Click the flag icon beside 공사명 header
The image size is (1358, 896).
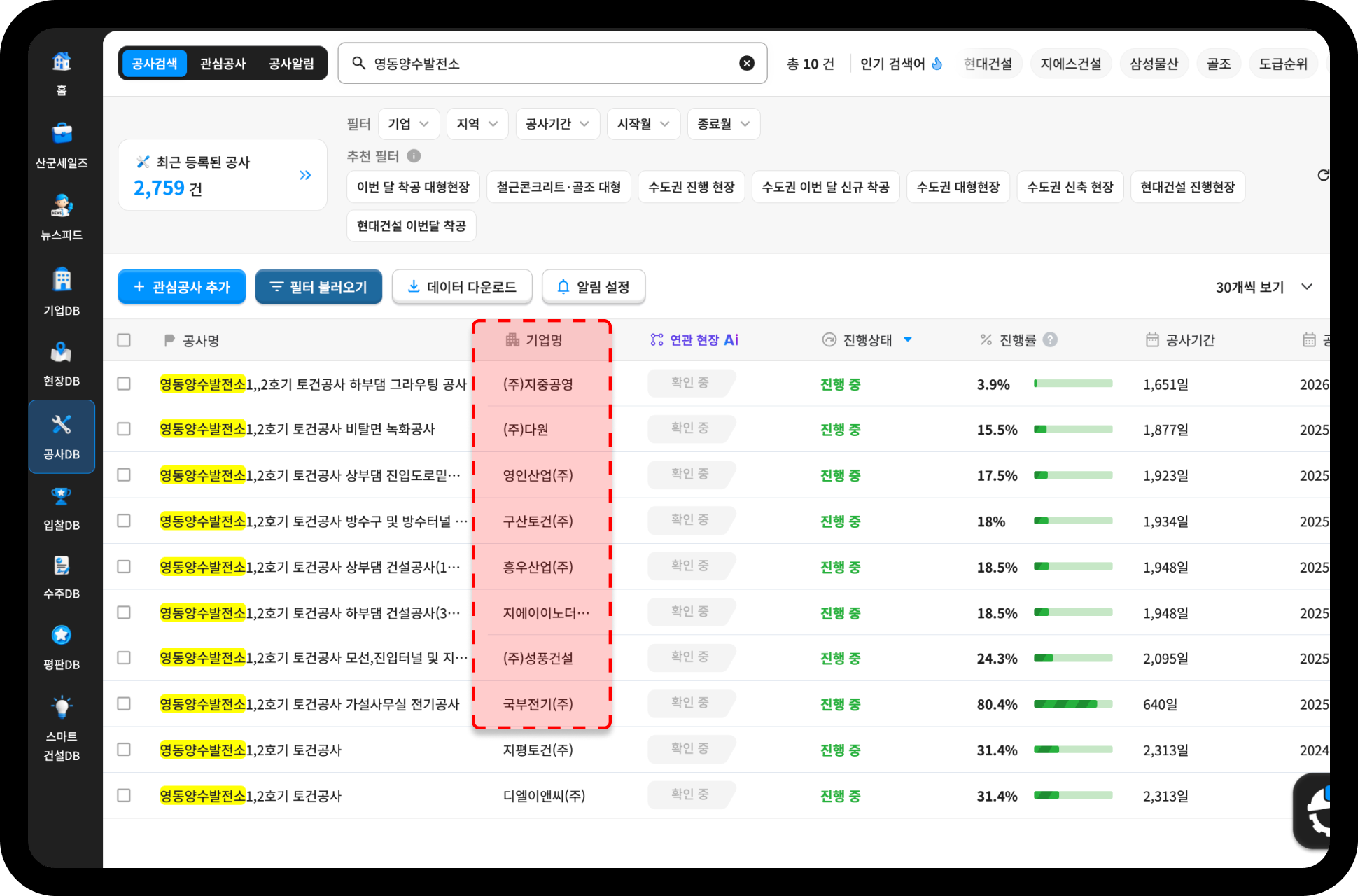tap(169, 340)
